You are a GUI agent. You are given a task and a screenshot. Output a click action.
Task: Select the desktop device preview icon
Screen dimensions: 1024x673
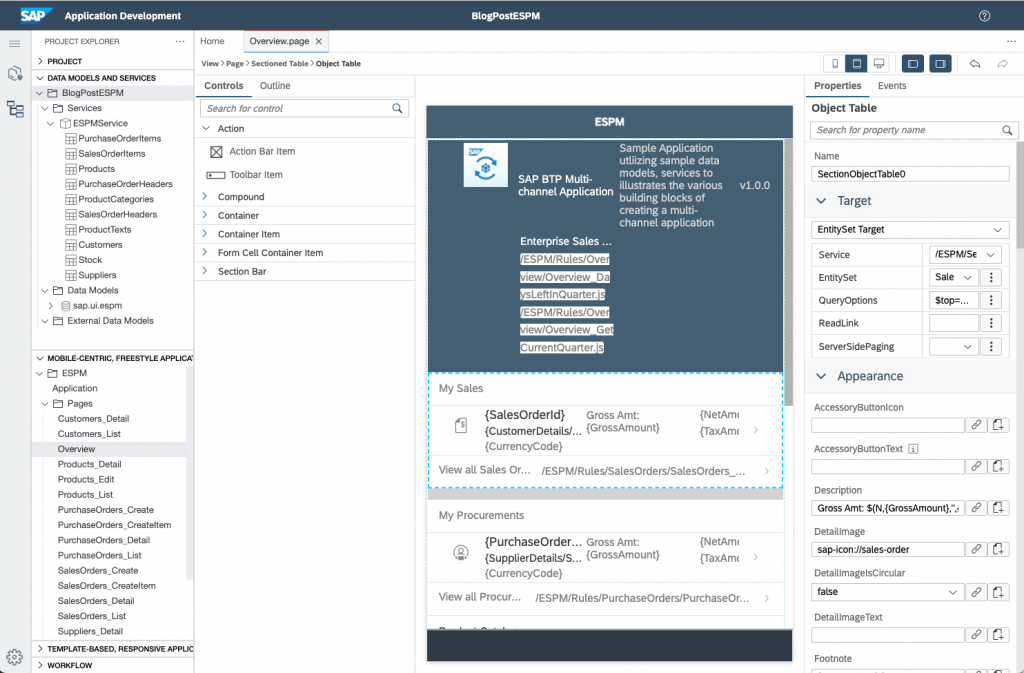[879, 63]
